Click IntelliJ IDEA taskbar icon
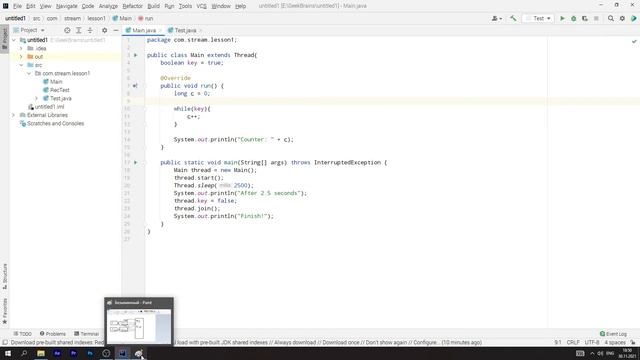Viewport: 640px width, 360px height. click(122, 353)
